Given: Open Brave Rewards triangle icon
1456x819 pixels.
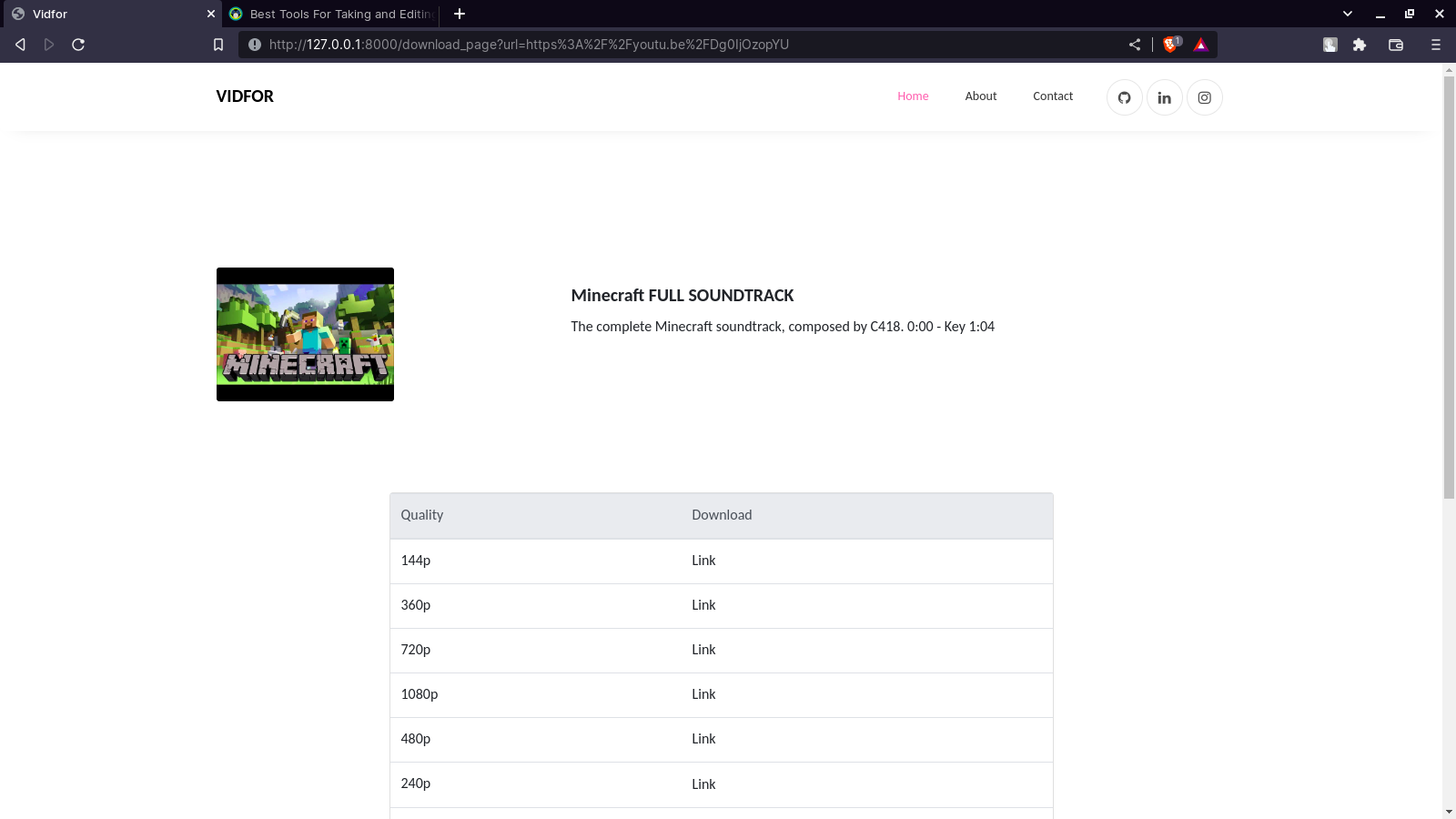Looking at the screenshot, I should (x=1200, y=44).
